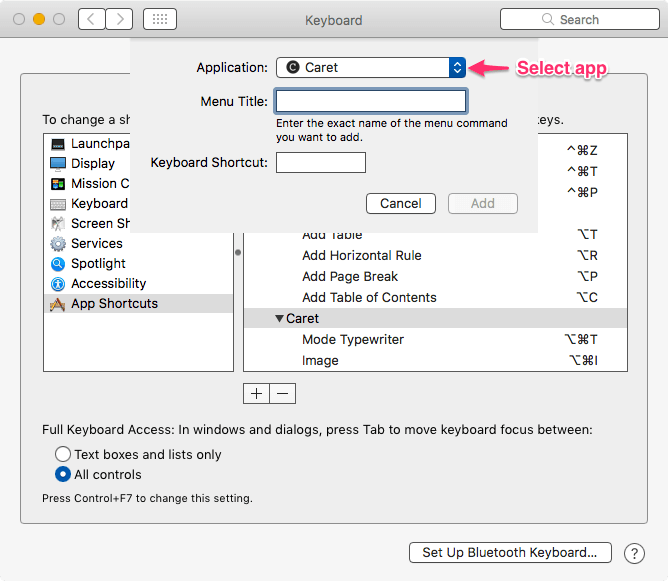Click the Accessibility icon

58,284
